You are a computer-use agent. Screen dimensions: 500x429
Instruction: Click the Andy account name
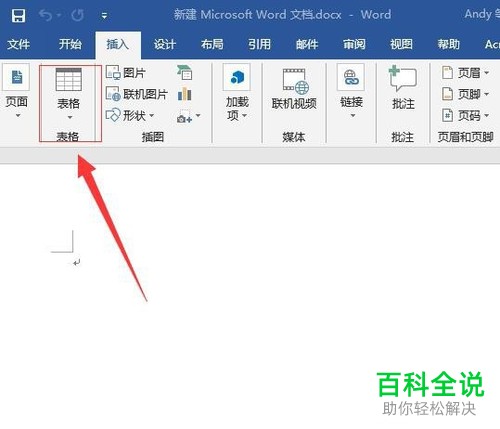pyautogui.click(x=482, y=14)
